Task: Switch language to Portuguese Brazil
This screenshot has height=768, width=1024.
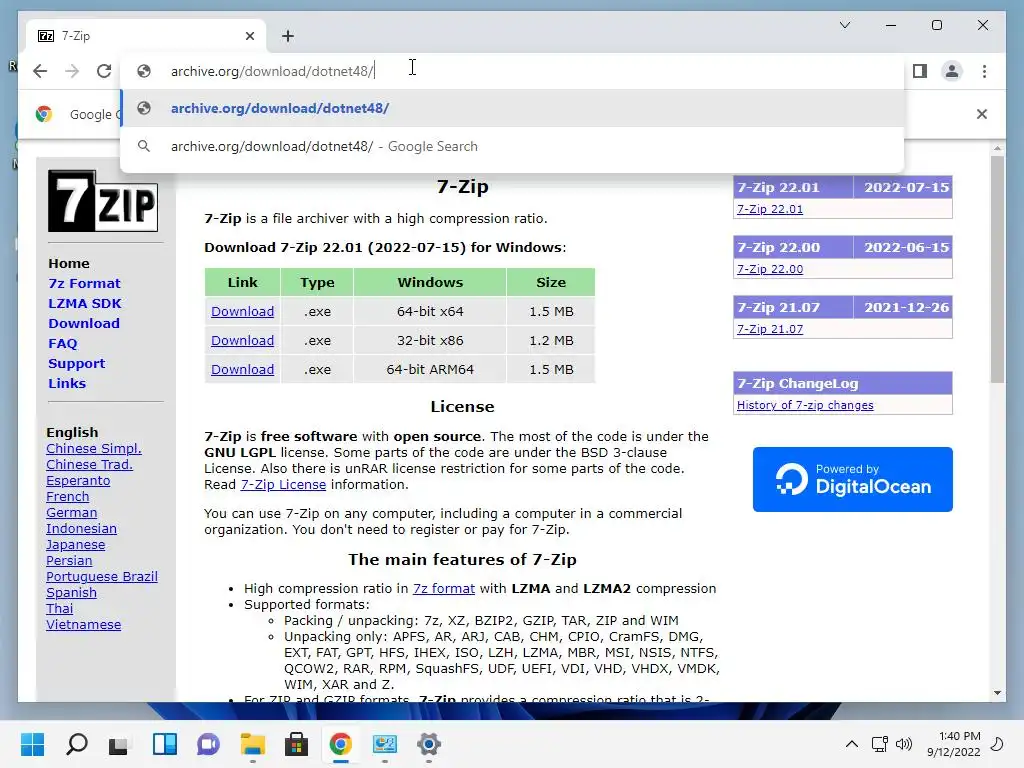Action: click(102, 577)
